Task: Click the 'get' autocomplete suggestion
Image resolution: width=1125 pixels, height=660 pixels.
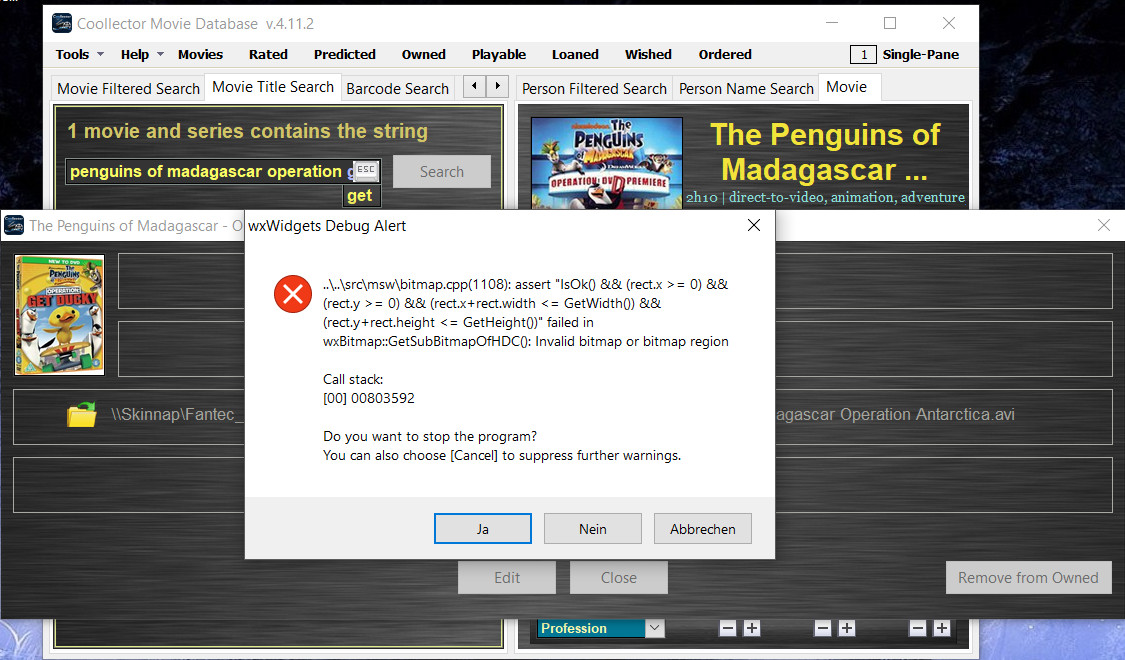Action: (x=359, y=196)
